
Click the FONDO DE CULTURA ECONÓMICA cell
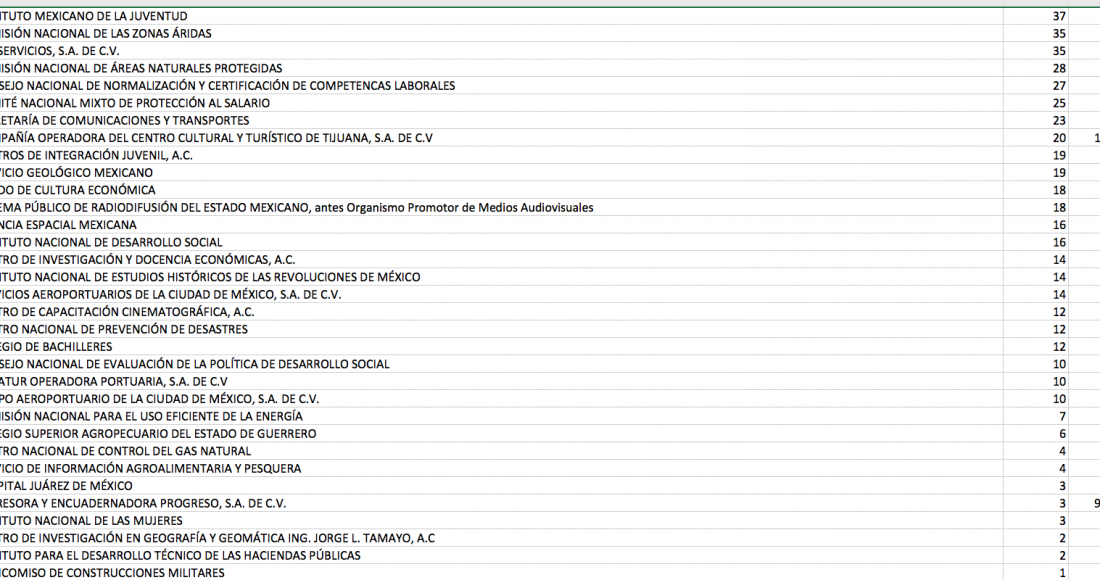[77, 190]
